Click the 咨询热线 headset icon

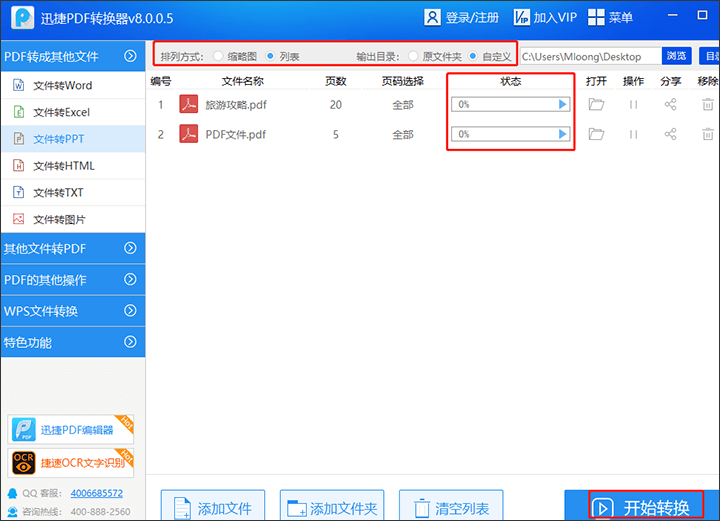pyautogui.click(x=12, y=511)
